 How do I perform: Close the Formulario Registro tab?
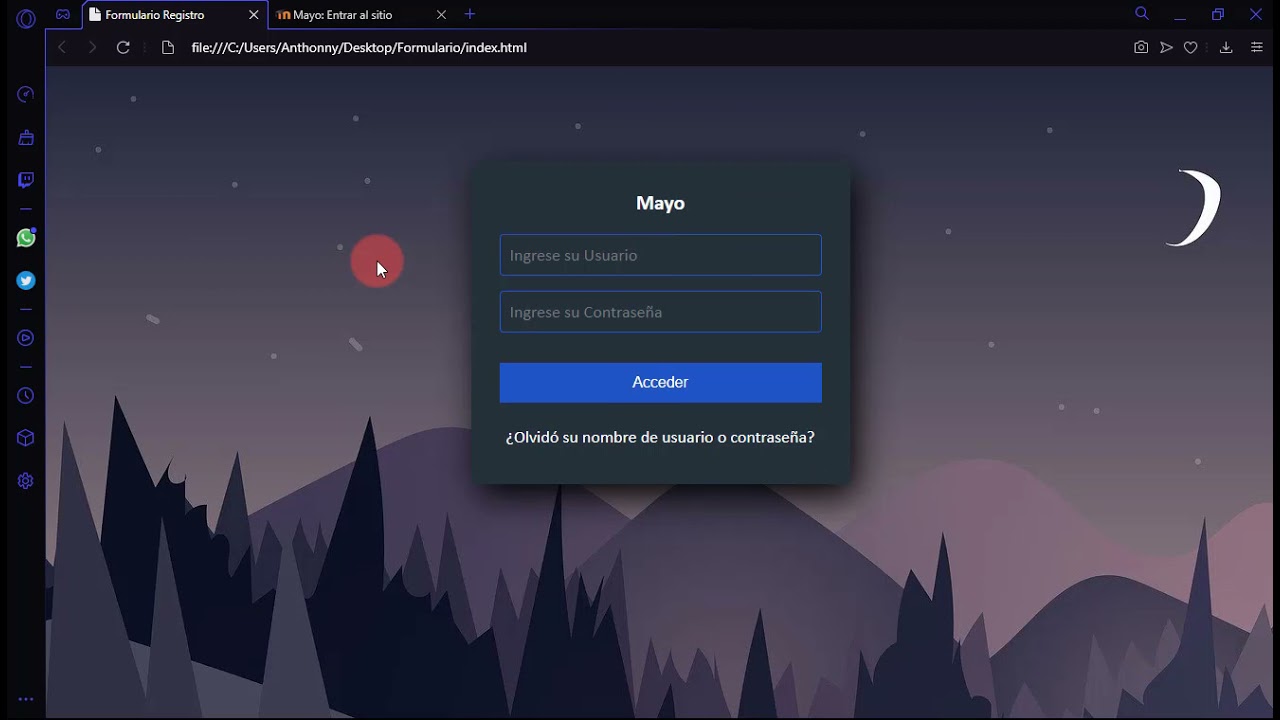coord(253,15)
